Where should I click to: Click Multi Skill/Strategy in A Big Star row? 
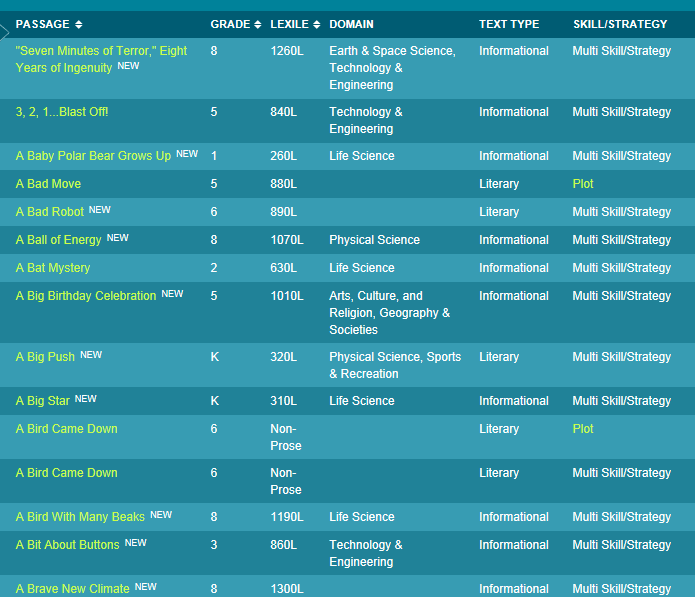622,401
